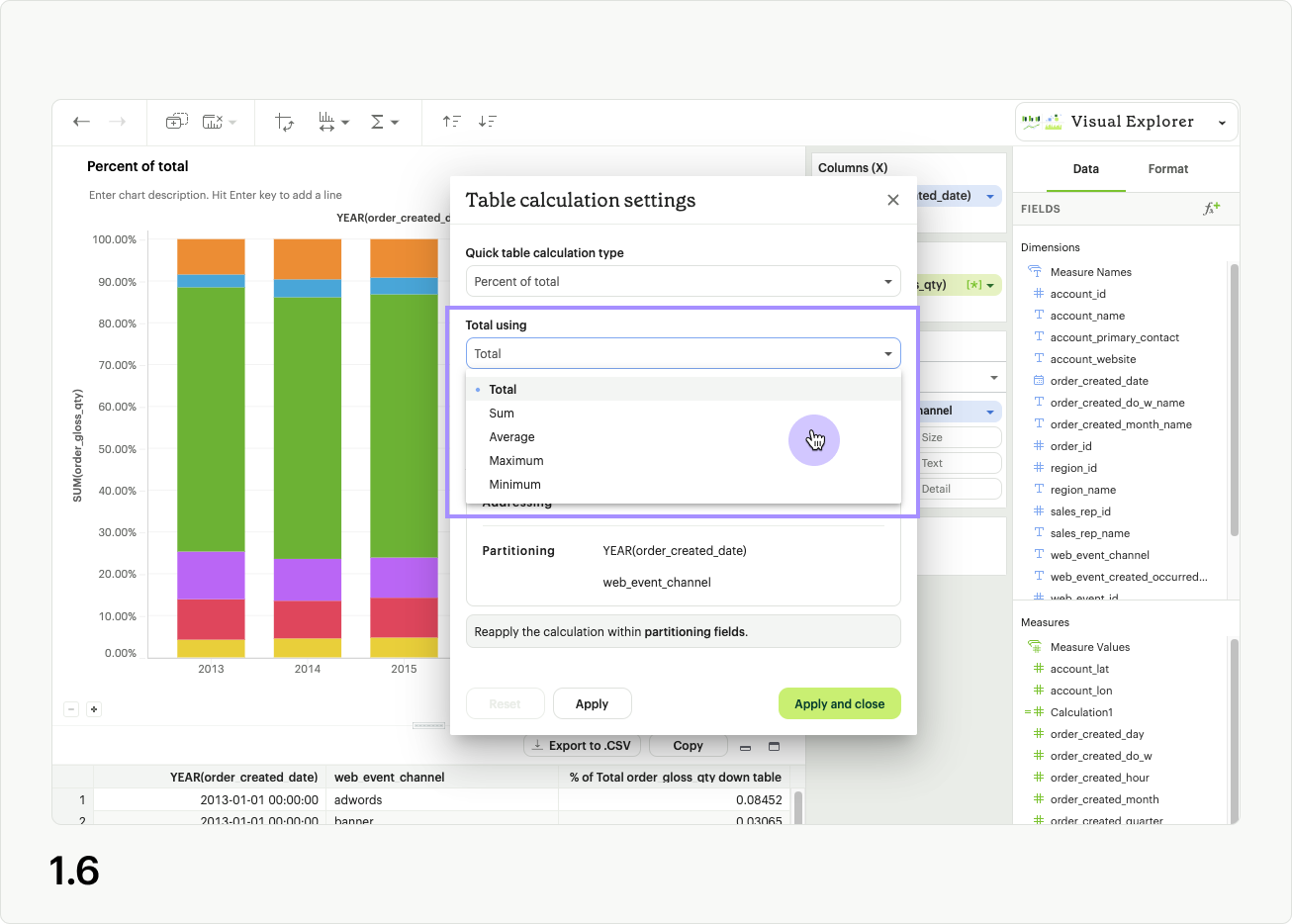
Task: Click the duplicate chart icon
Action: tap(176, 122)
